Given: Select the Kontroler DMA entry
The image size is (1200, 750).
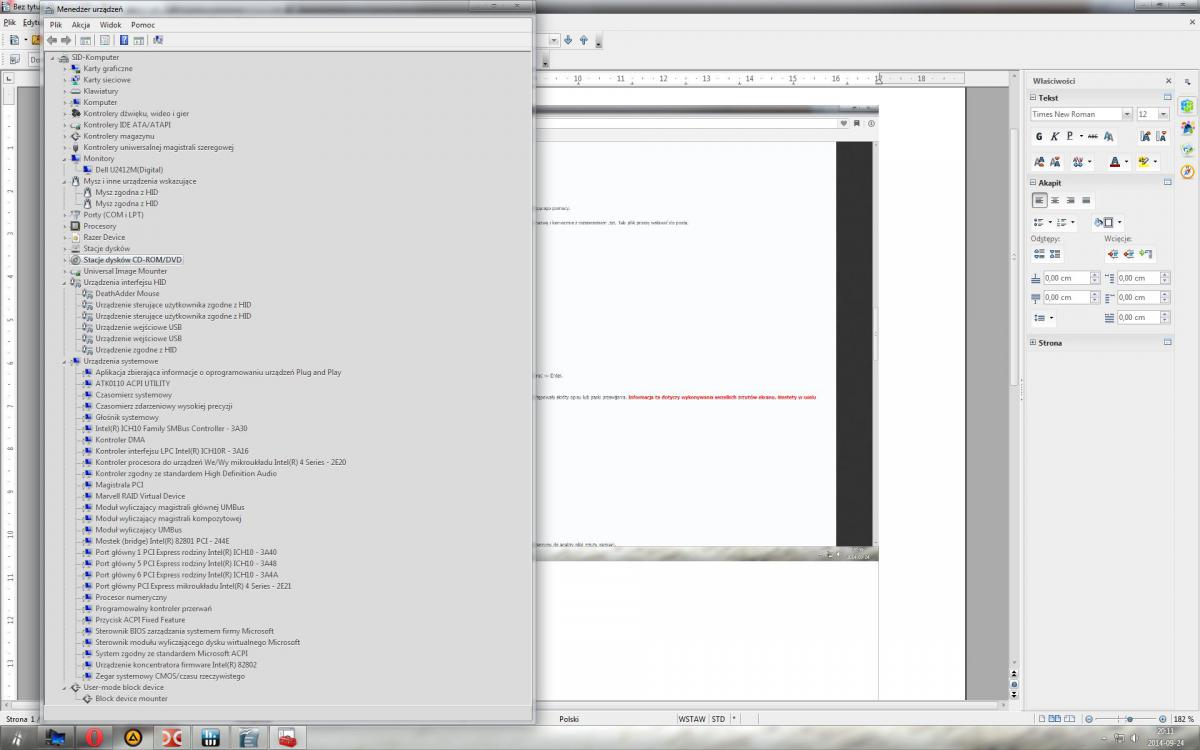Looking at the screenshot, I should (x=119, y=440).
